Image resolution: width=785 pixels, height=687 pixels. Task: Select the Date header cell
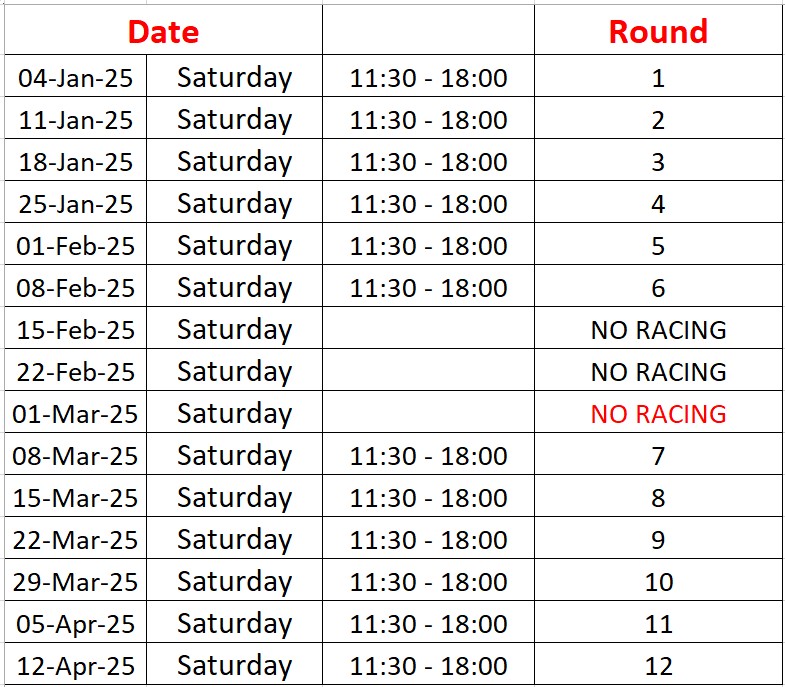pyautogui.click(x=163, y=30)
